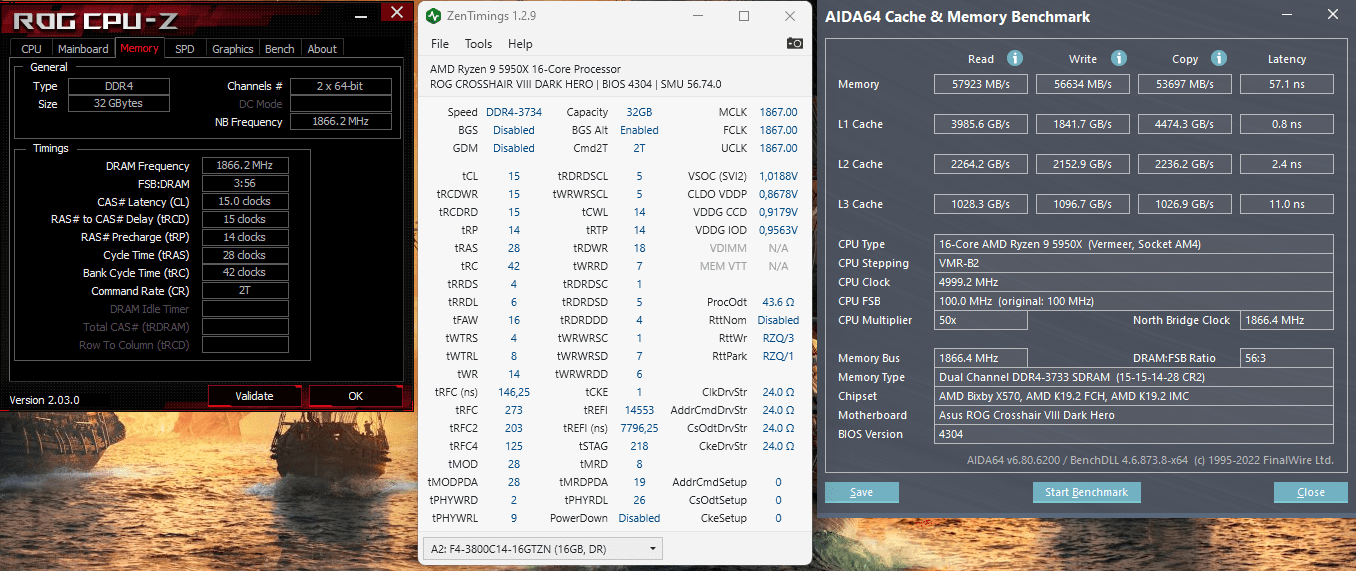Open the Bench tab in CPU-Z

(280, 48)
